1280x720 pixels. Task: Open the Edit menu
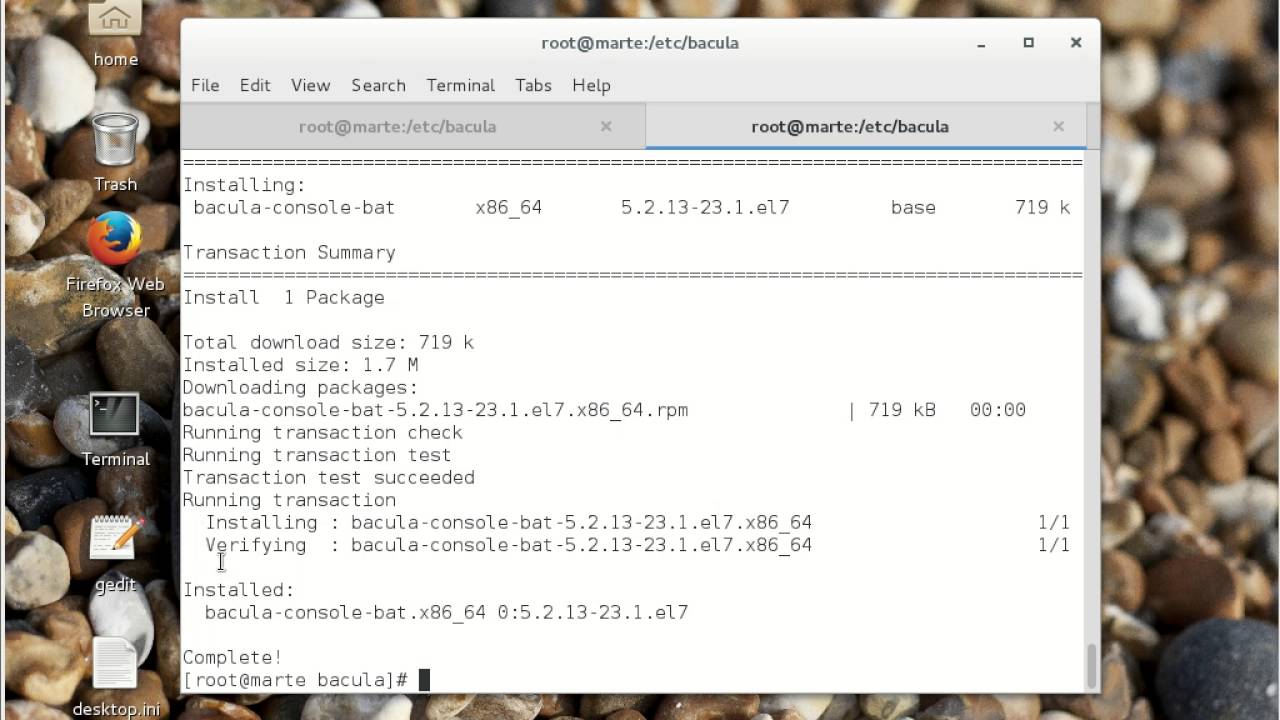(255, 85)
